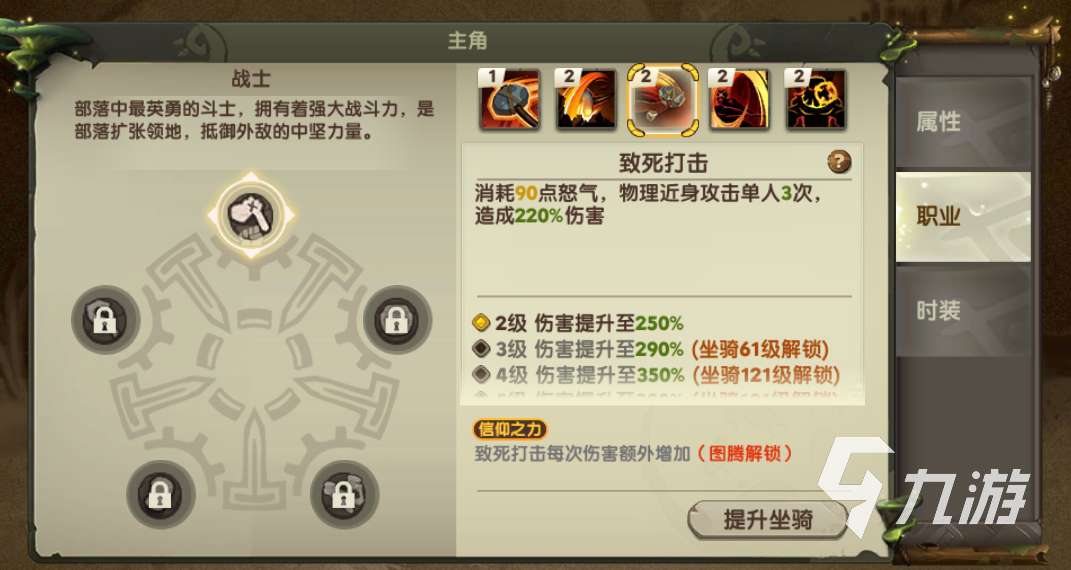Switch to the 时装 tab
Screen dimensions: 1071x570
click(963, 311)
